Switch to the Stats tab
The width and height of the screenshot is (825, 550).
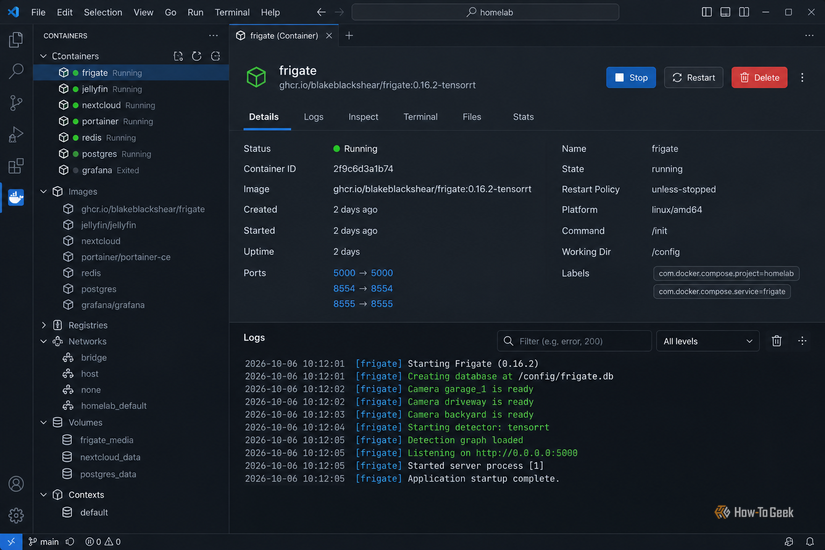point(523,117)
